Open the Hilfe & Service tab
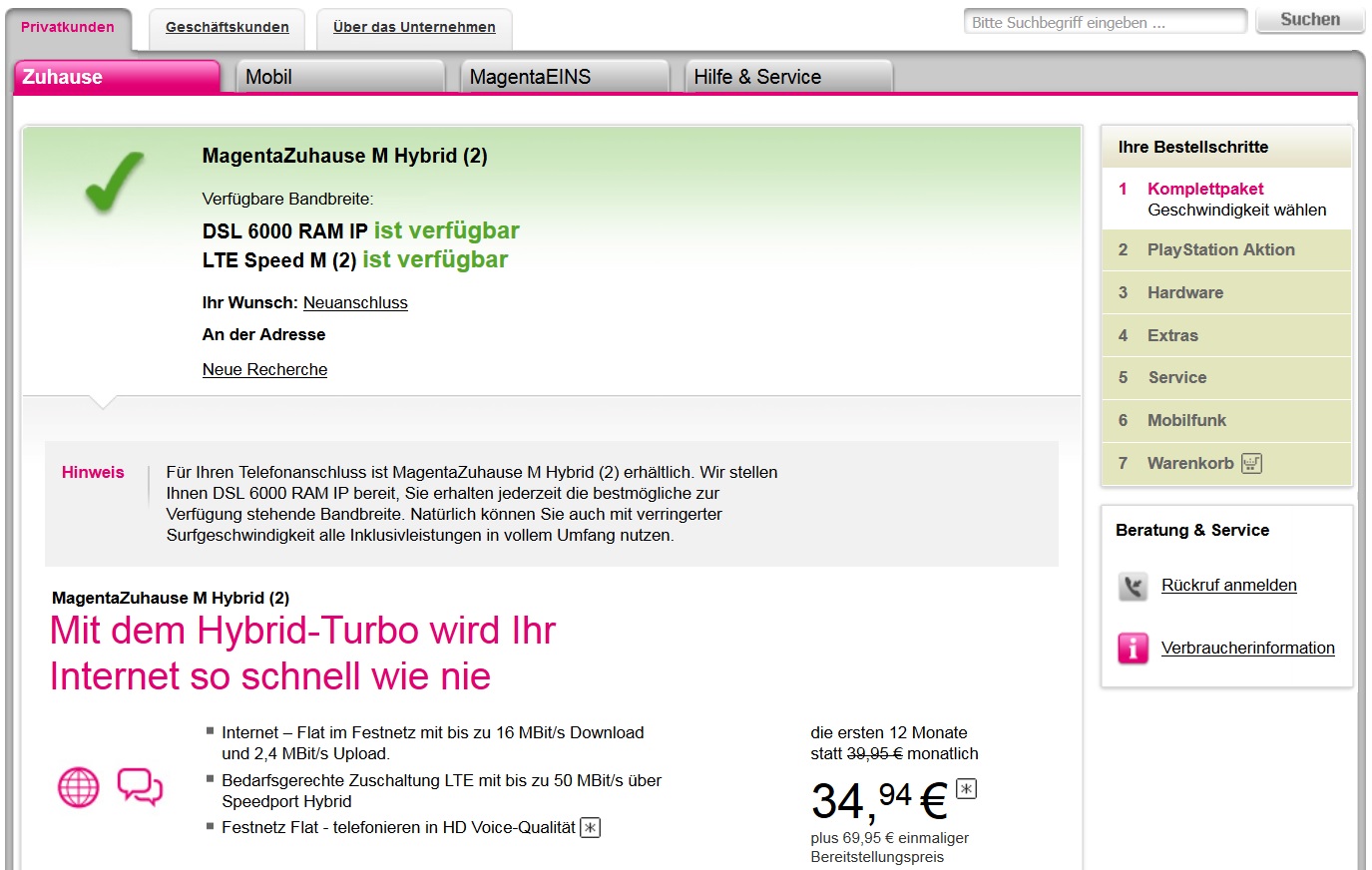The width and height of the screenshot is (1372, 870). [x=789, y=77]
